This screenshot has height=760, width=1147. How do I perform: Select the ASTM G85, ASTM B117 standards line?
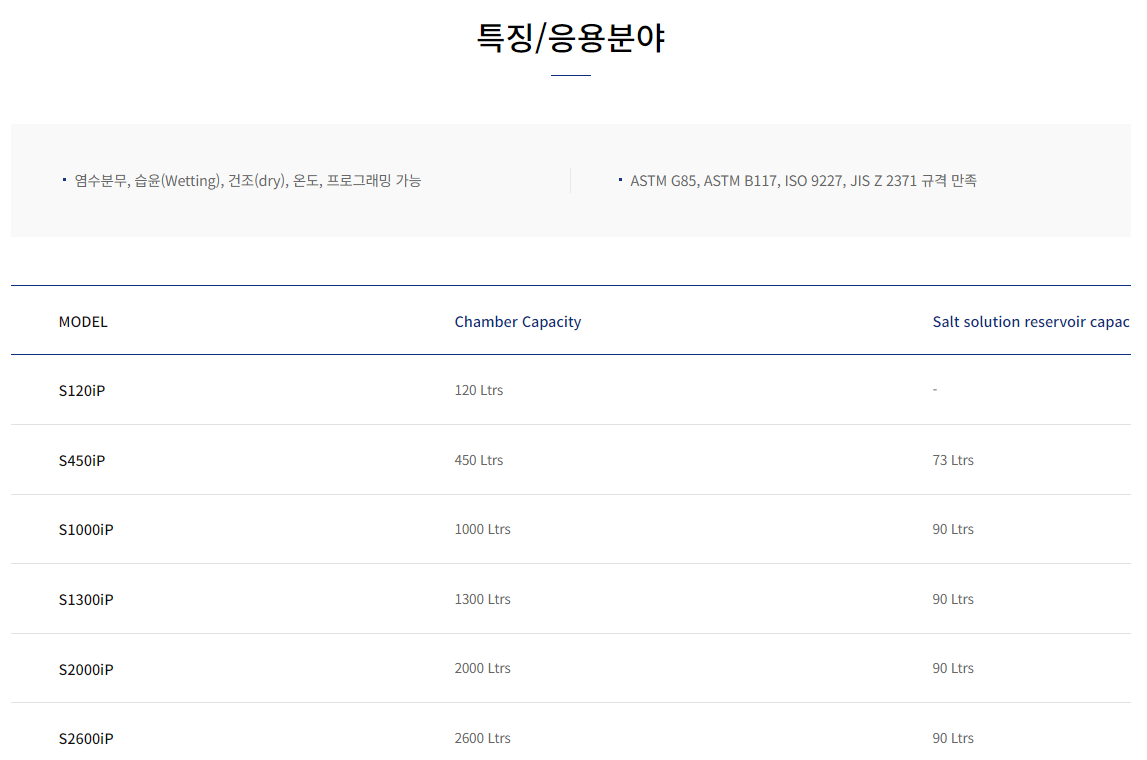[x=803, y=181]
